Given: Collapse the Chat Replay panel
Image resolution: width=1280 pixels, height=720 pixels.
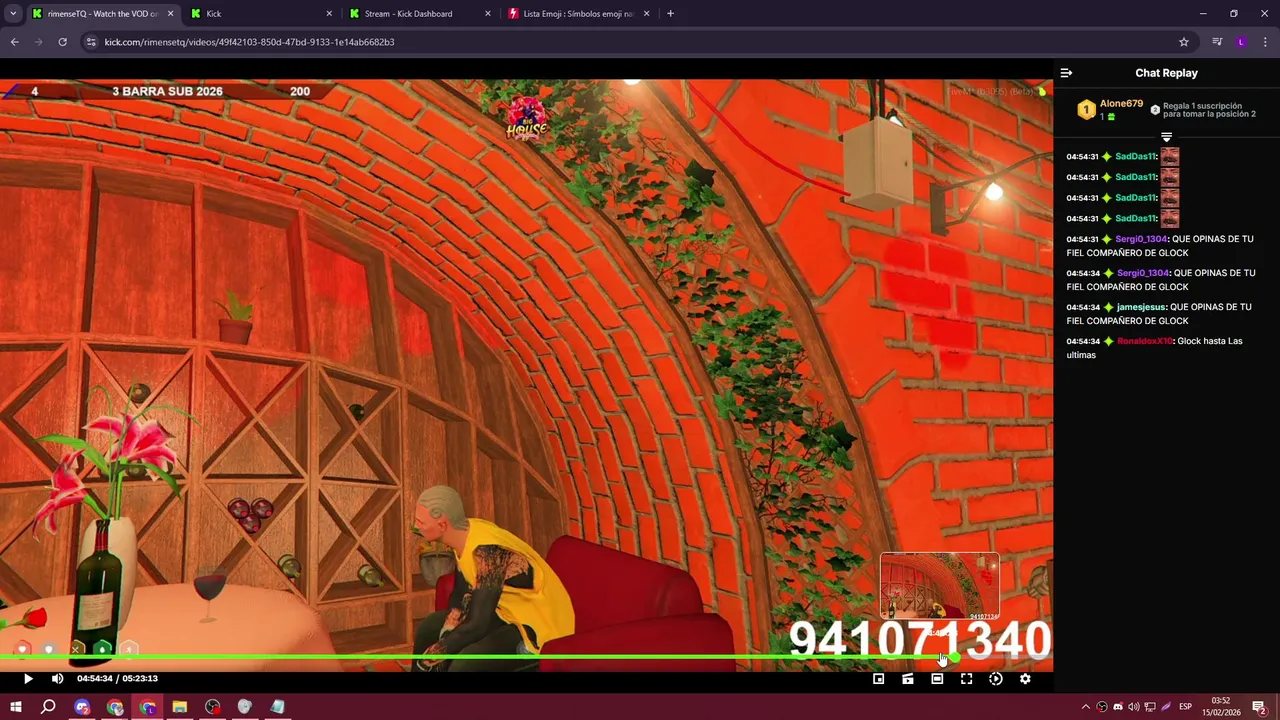Looking at the screenshot, I should pos(1066,73).
